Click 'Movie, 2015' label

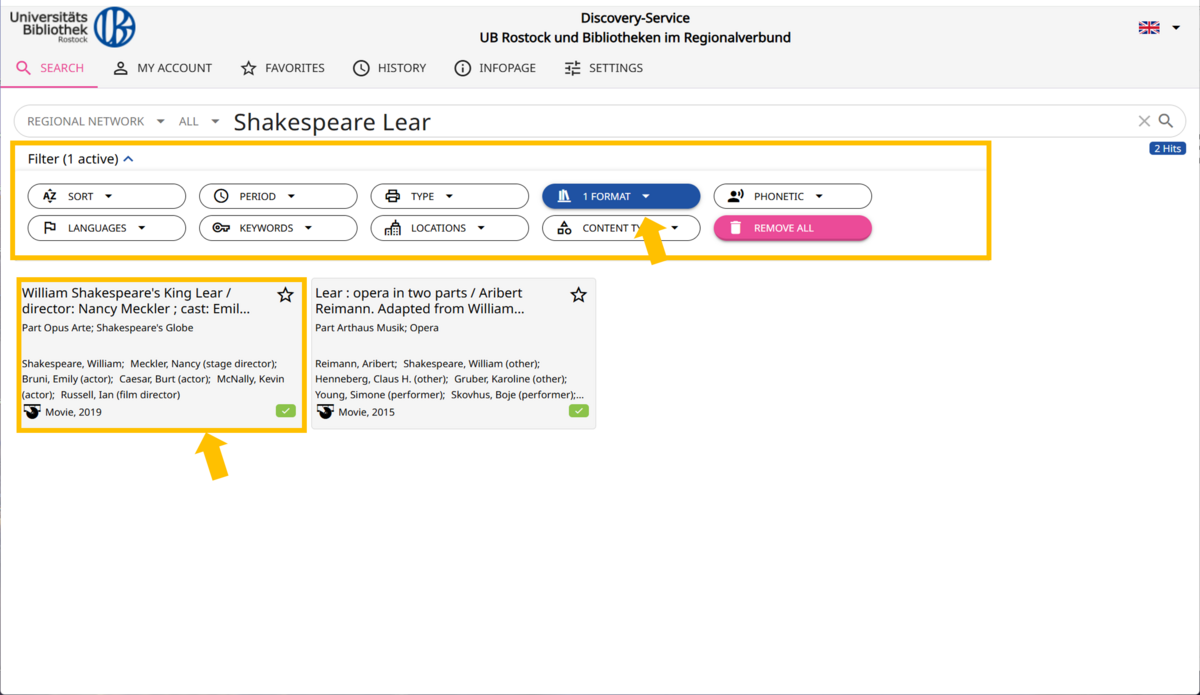pos(367,412)
